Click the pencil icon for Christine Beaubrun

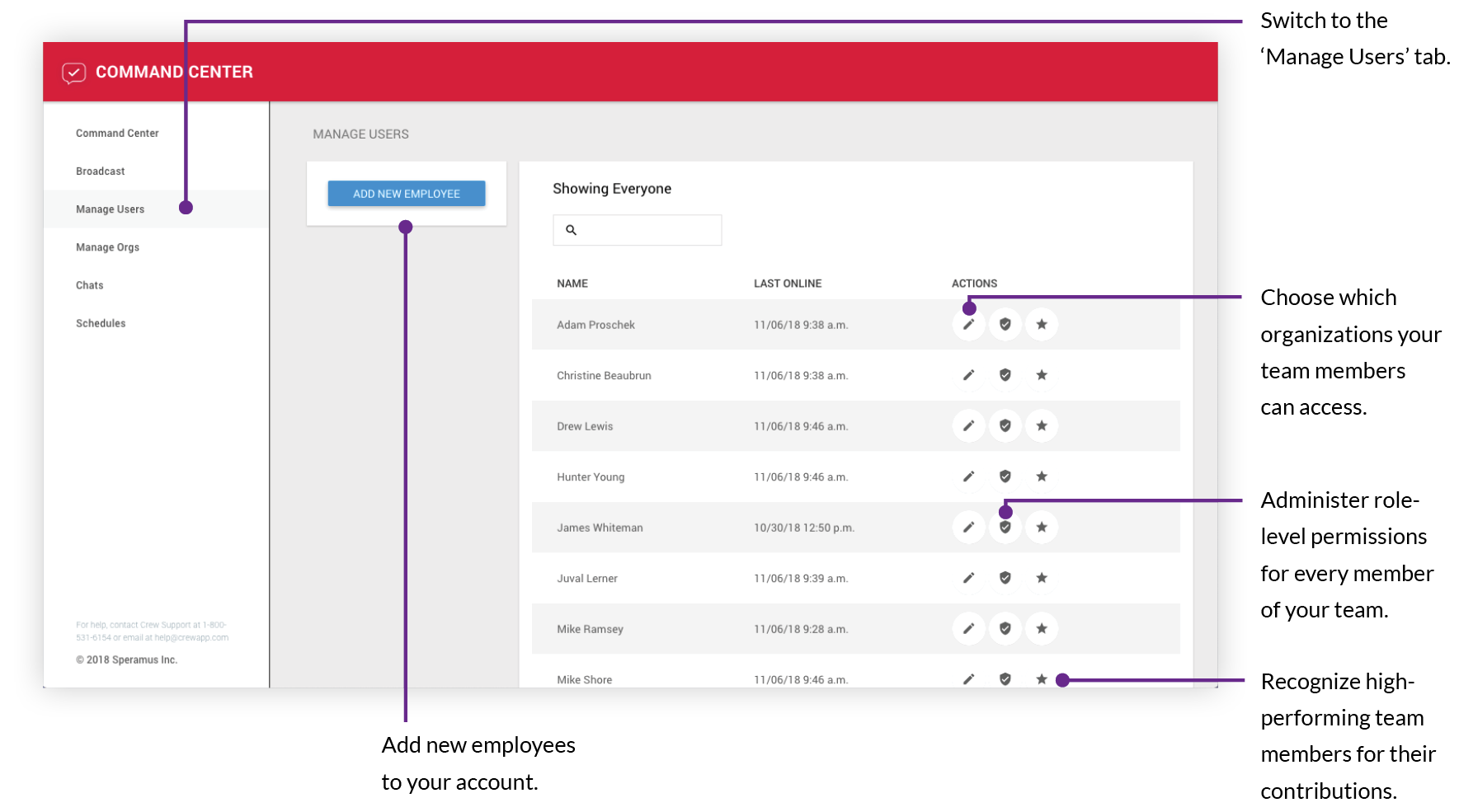pos(968,374)
